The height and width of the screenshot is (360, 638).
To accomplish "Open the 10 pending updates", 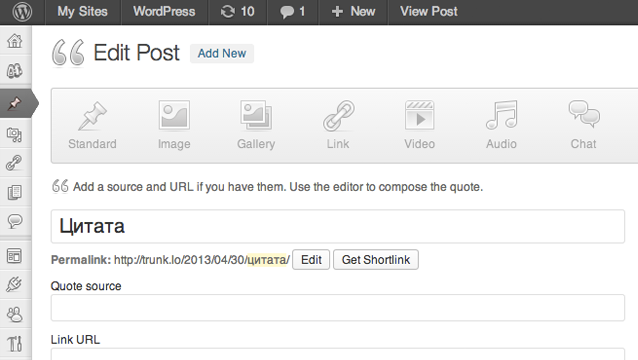I will [238, 11].
